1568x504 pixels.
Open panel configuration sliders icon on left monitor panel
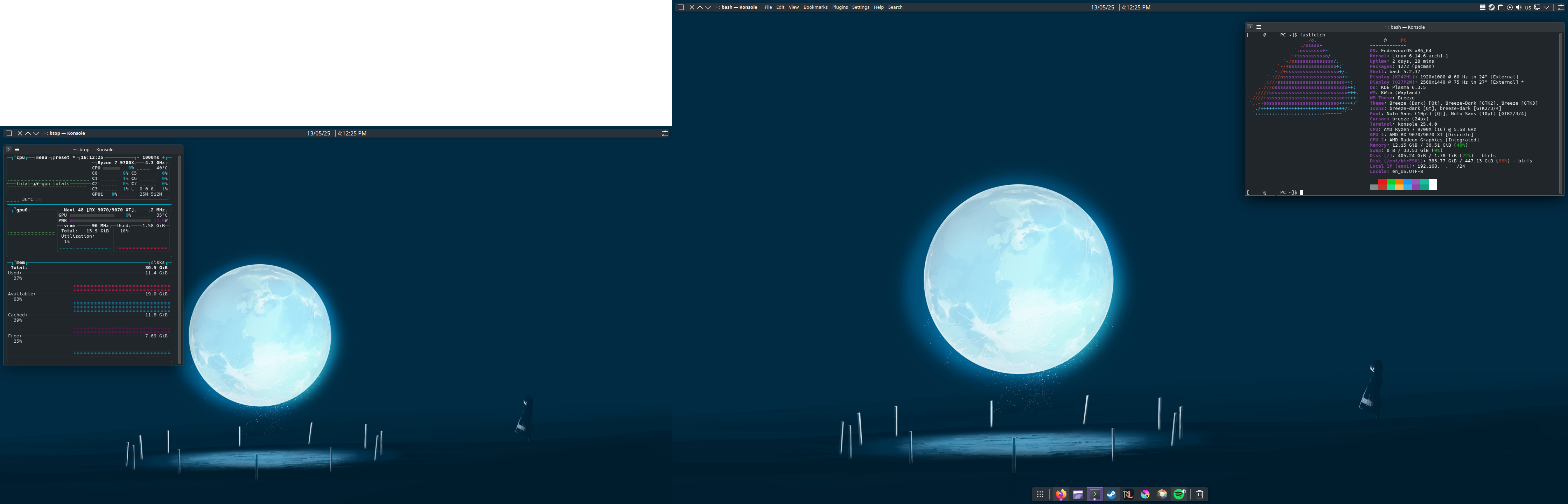(x=665, y=133)
